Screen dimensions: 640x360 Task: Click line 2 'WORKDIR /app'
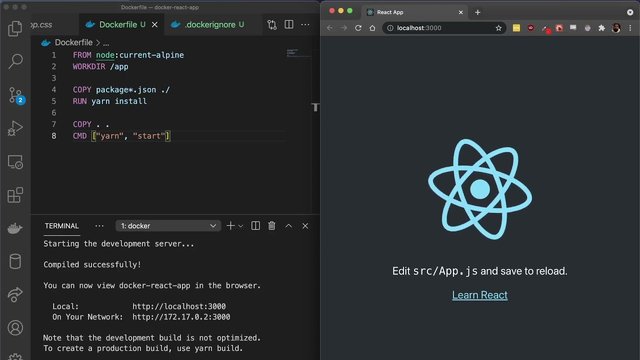click(100, 67)
